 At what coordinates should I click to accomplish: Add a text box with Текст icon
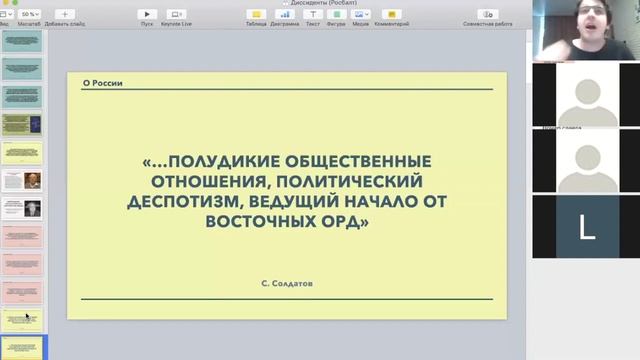click(x=313, y=14)
